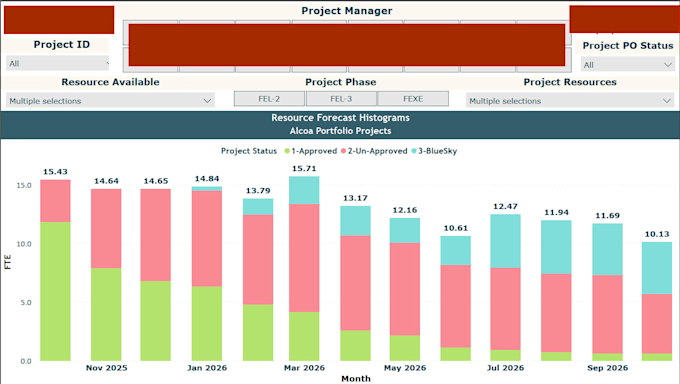Click the Jan 2026 axis label
Screen dimensions: 680x384
pos(207,368)
